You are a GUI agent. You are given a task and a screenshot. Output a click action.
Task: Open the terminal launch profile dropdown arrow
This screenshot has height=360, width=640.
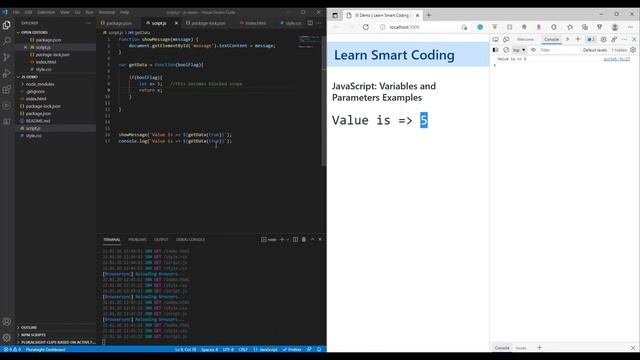click(x=287, y=240)
